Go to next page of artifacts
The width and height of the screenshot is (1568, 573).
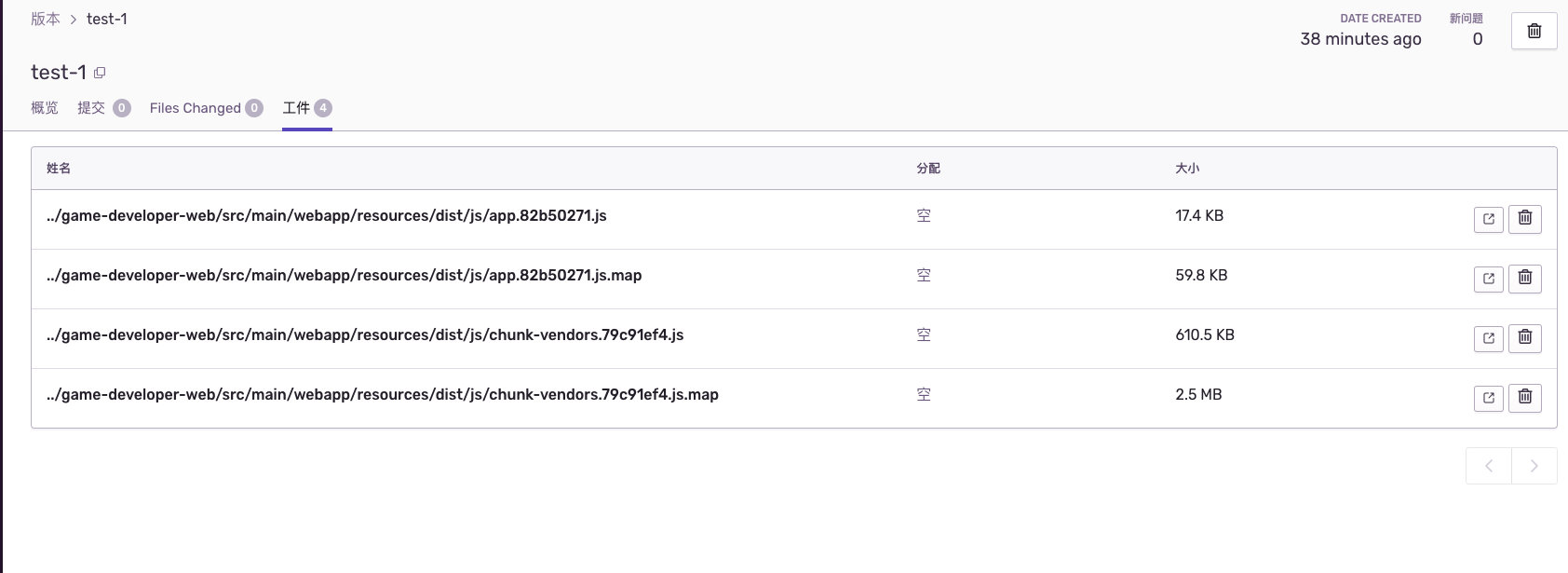(1534, 466)
